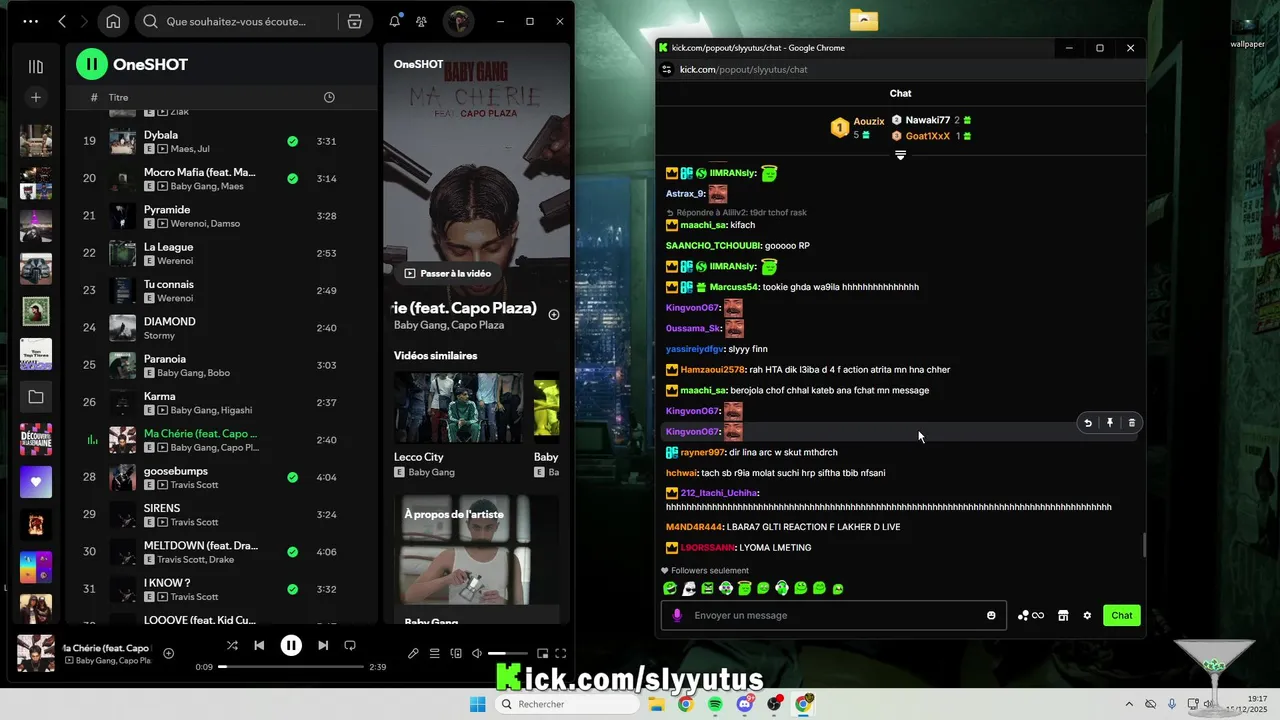1280x720 pixels.
Task: Toggle repeat mode in the player
Action: [x=350, y=646]
